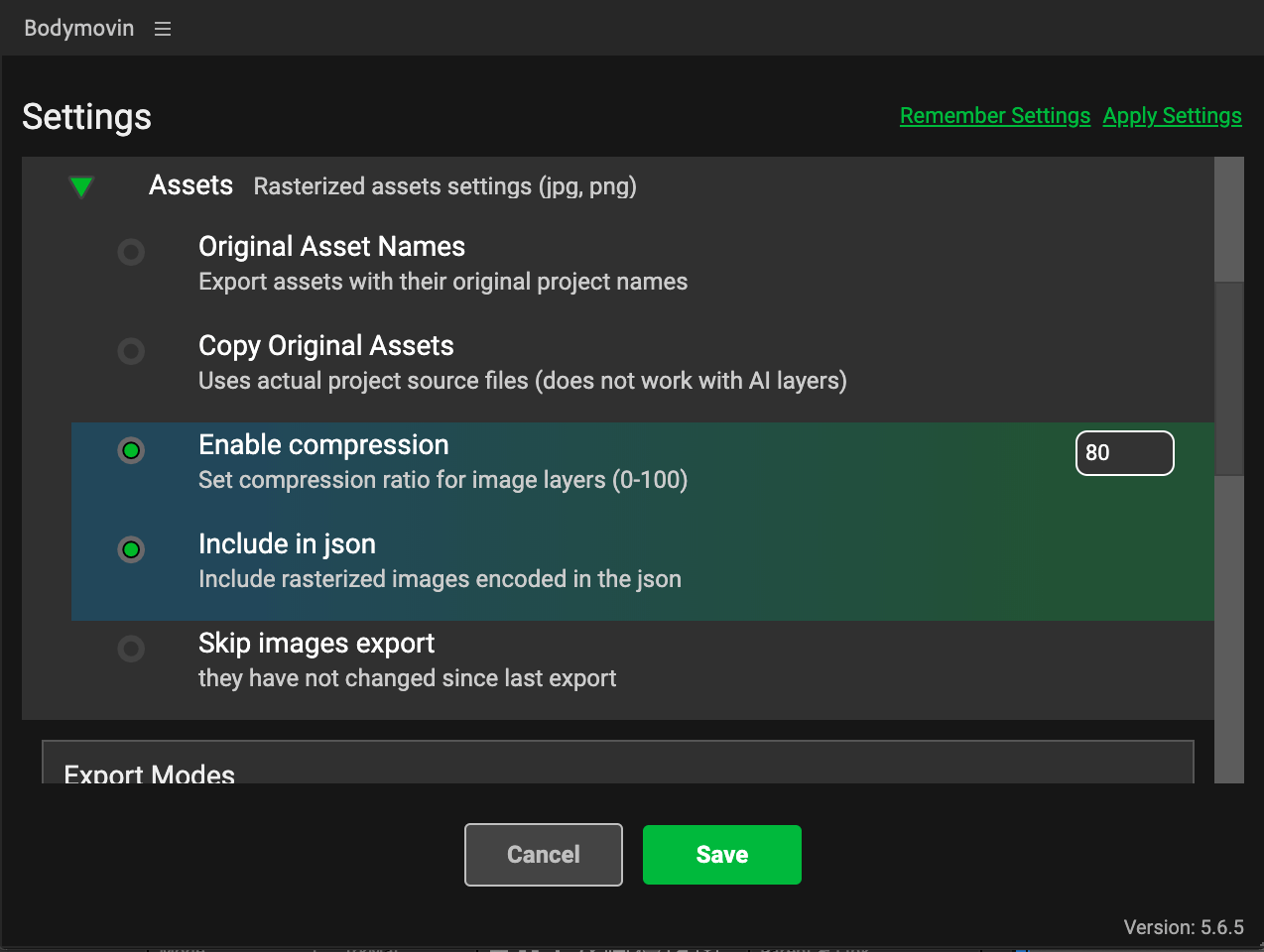Click the Export Modes section header
The height and width of the screenshot is (952, 1264).
150,773
